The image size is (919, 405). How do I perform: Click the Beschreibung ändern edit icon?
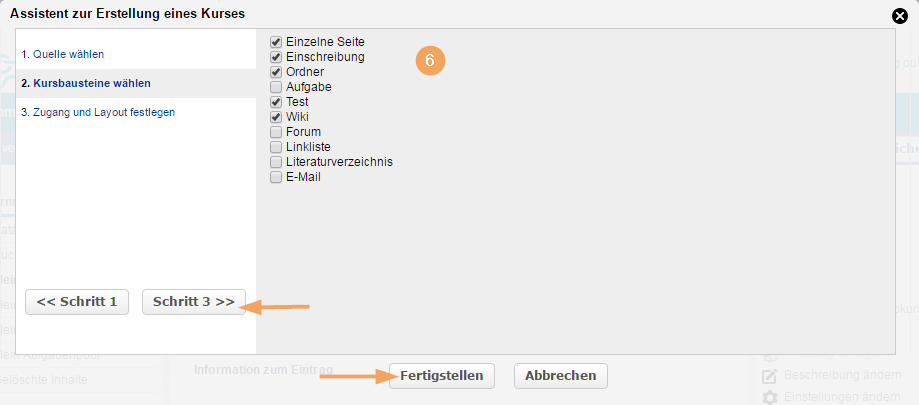pyautogui.click(x=770, y=376)
